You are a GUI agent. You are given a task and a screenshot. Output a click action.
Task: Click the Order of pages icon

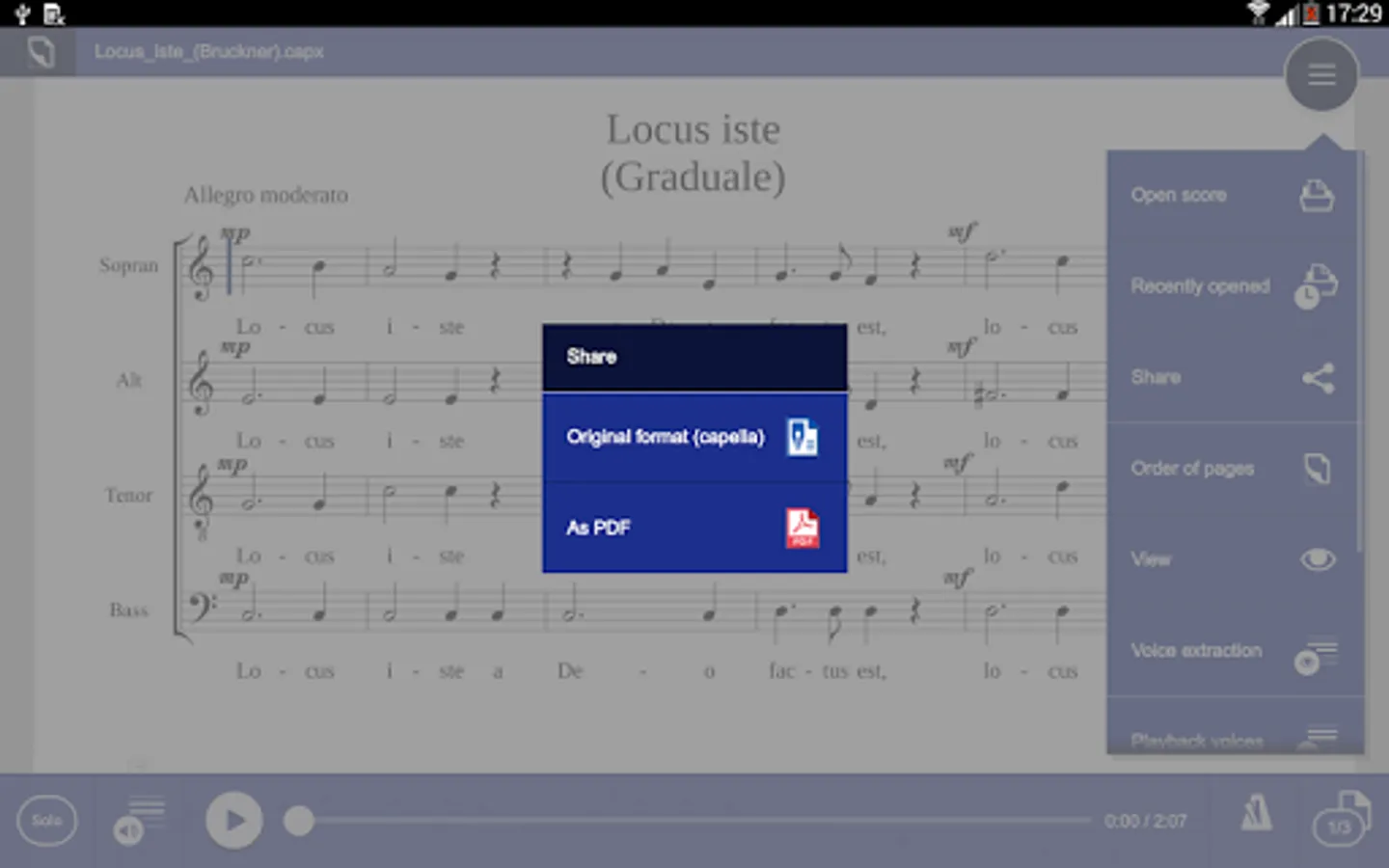point(1318,469)
